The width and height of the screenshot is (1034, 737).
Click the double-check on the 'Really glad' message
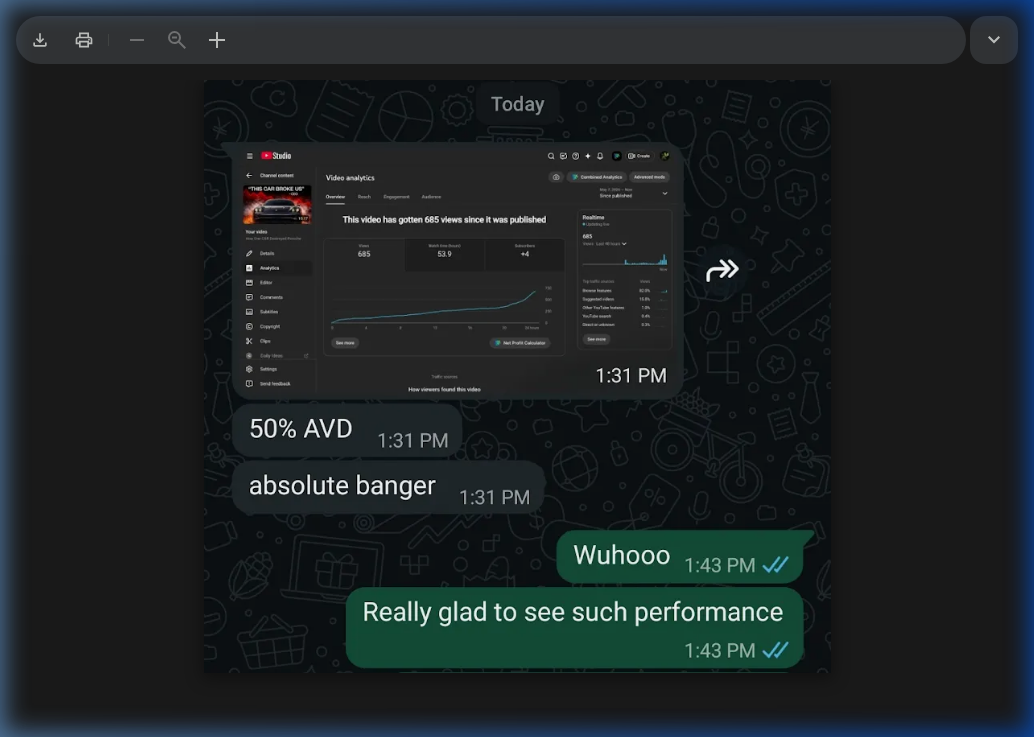[776, 651]
